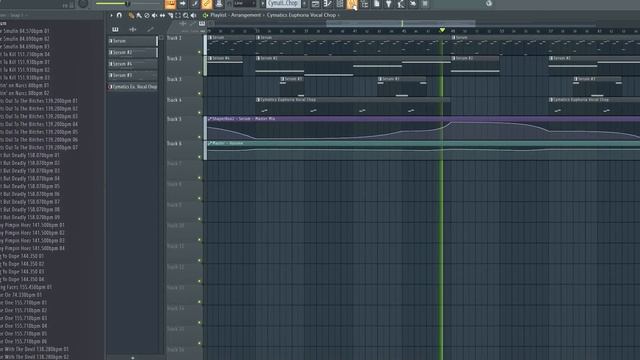
Task: Mute Track 8 with its green dot
Action: [x=200, y=198]
